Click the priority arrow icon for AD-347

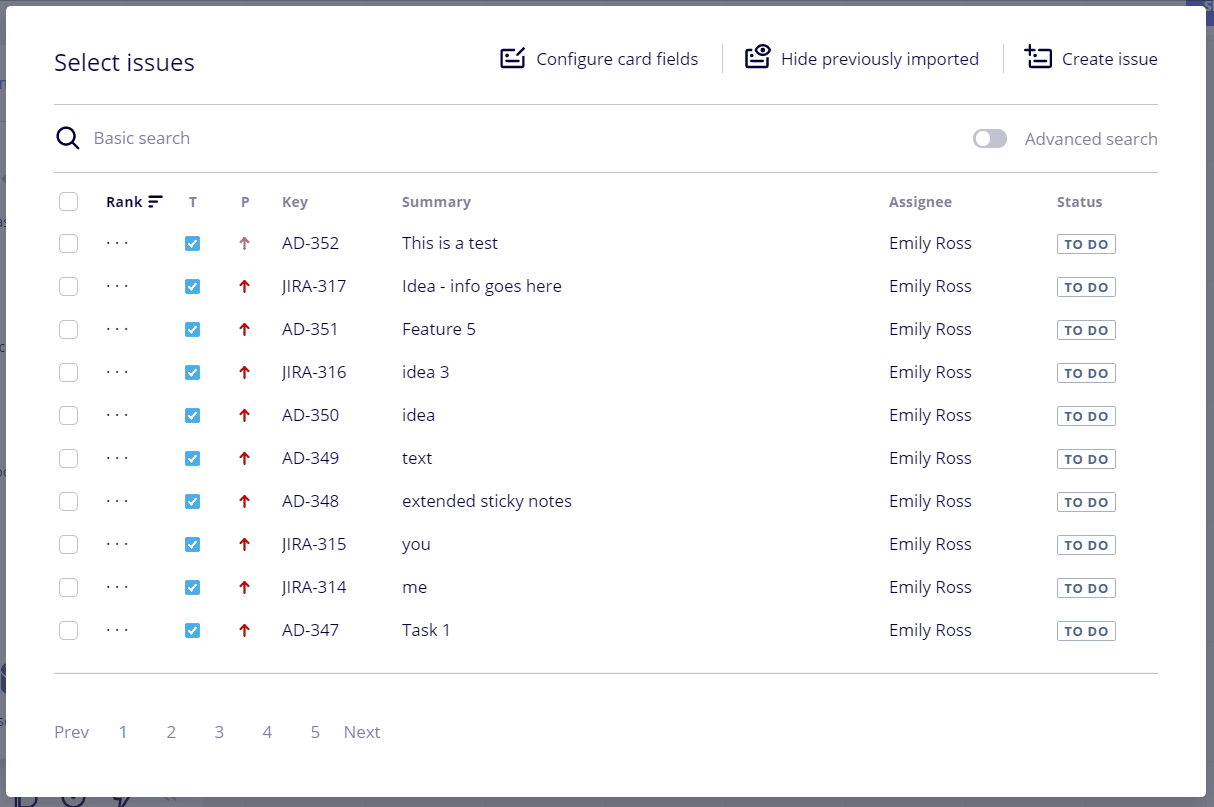tap(244, 630)
